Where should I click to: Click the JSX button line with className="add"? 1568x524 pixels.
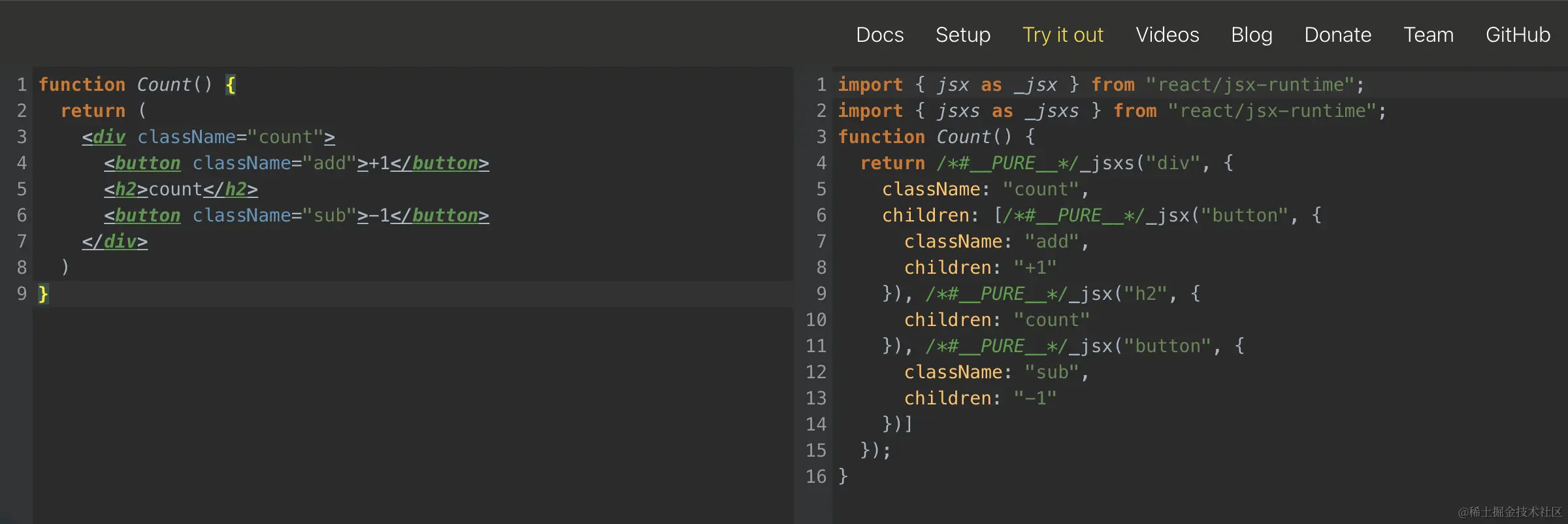296,163
